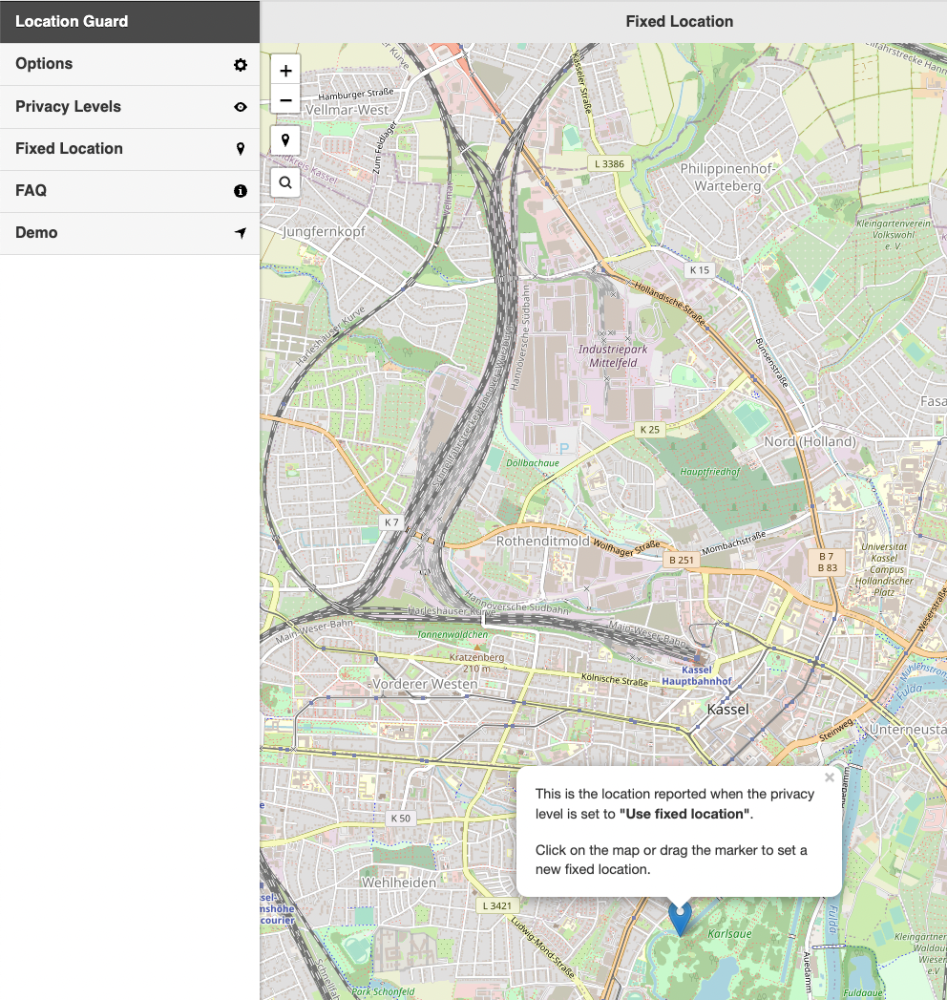947x1000 pixels.
Task: Click the Rothenditmold area on the map
Action: 543,541
